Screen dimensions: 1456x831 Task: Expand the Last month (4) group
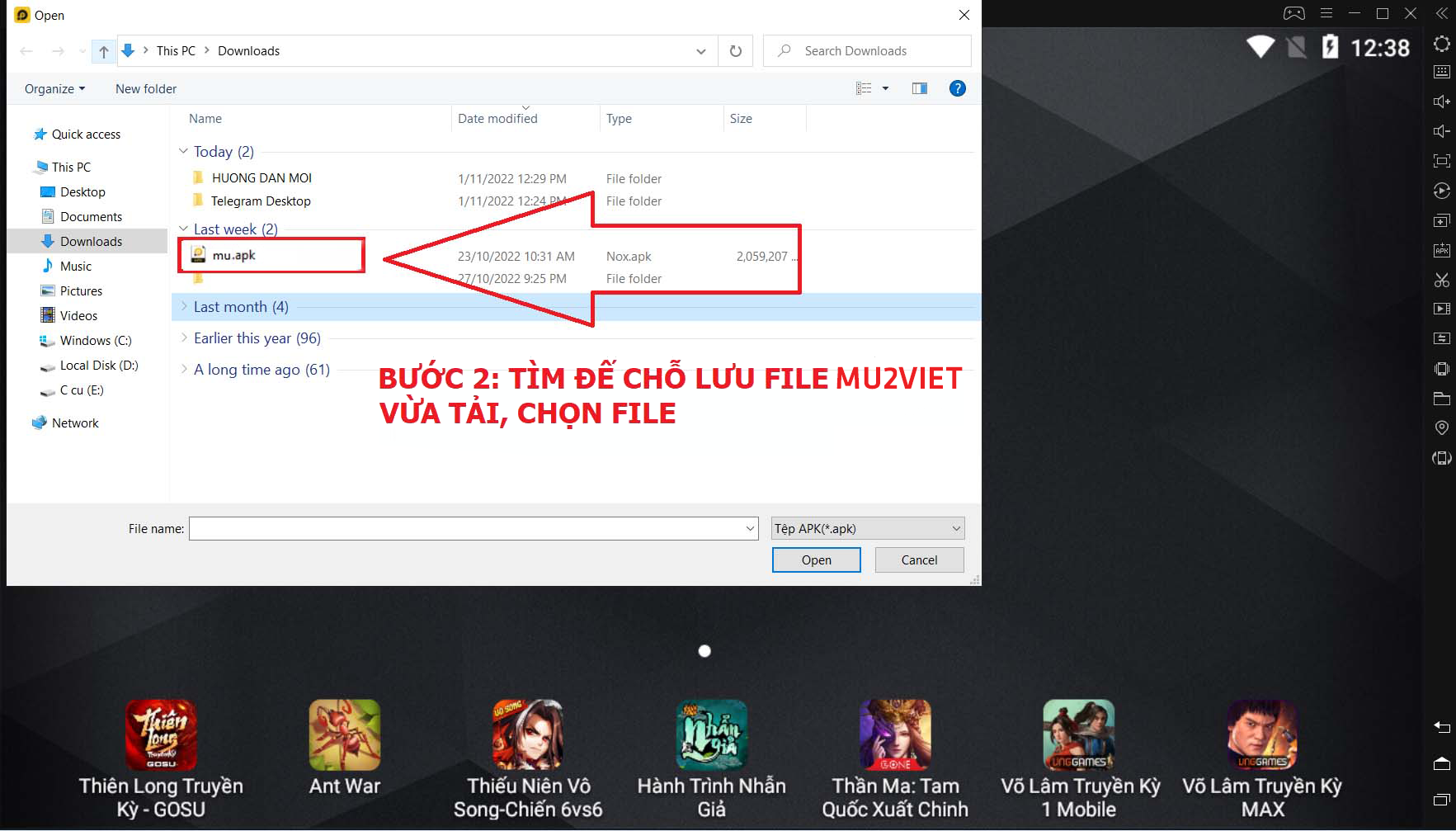(x=184, y=306)
